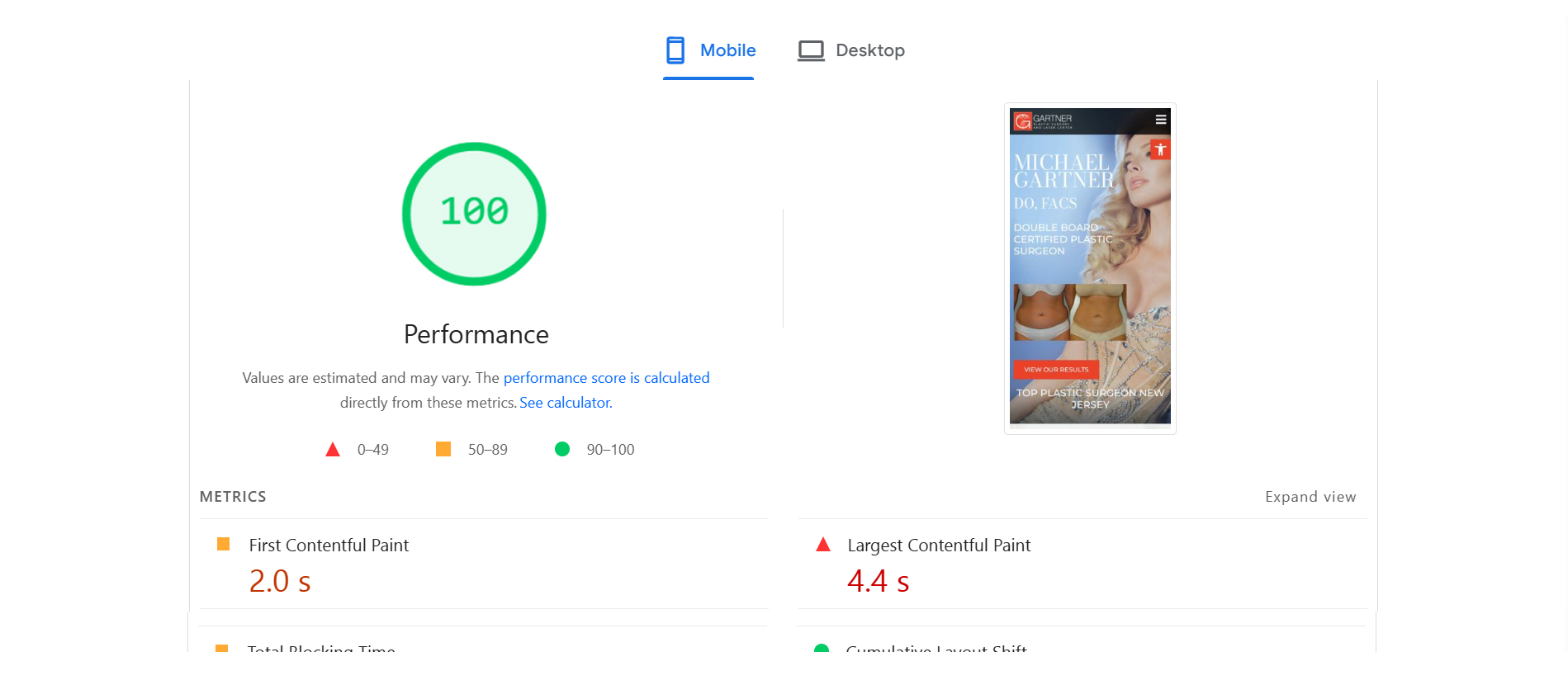The width and height of the screenshot is (1568, 685).
Task: Click the Gartner logo in the screenshot
Action: pyautogui.click(x=1043, y=121)
